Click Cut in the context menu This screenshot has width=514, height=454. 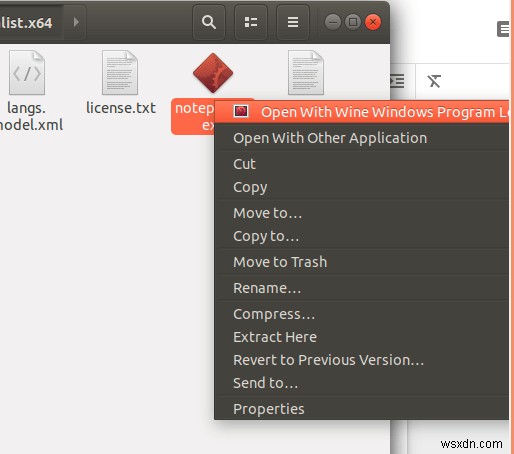click(362, 164)
